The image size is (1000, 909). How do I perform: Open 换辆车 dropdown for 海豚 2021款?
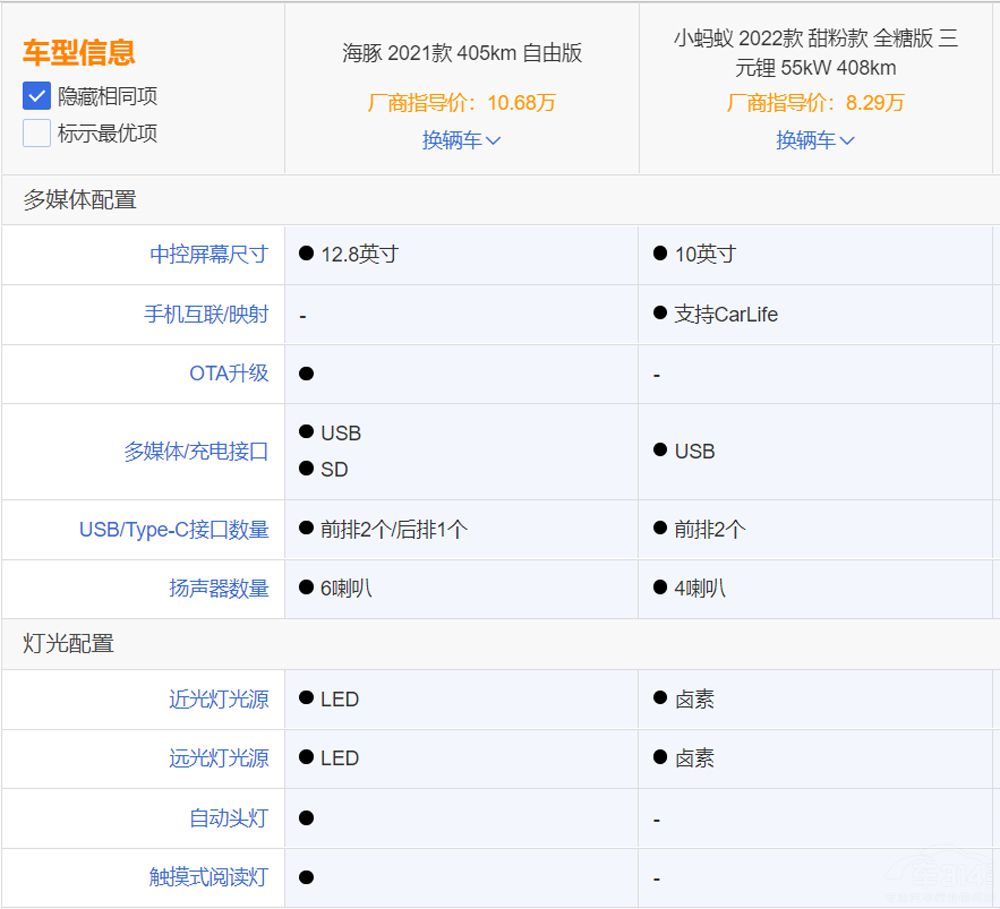tap(461, 140)
